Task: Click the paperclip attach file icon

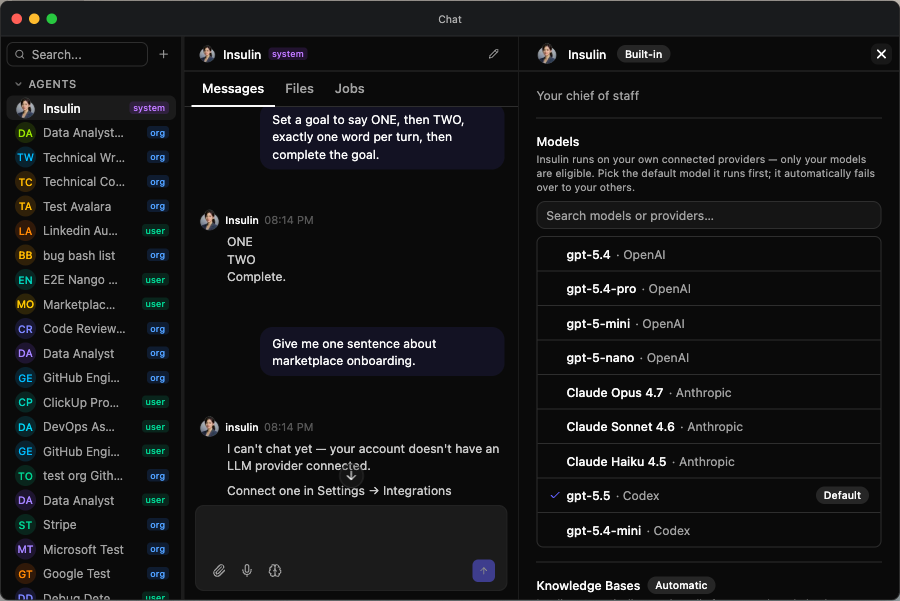Action: click(219, 570)
